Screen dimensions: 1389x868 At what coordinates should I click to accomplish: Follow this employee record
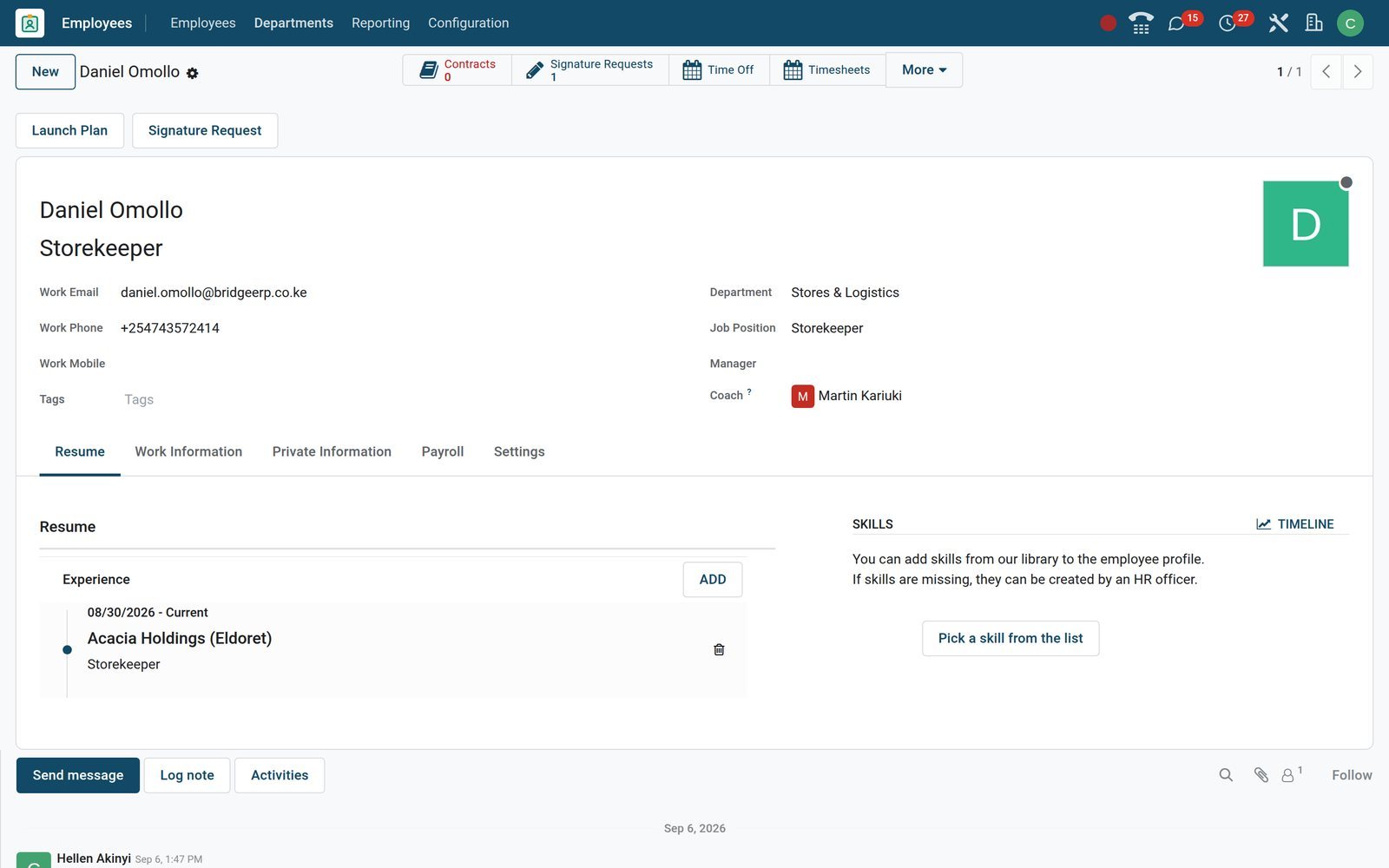1352,775
